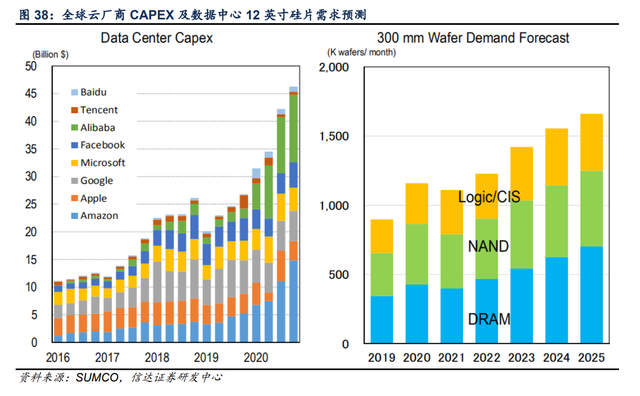The width and height of the screenshot is (640, 396).
Task: Click the 'Logic/CIS' label on wafer chart
Action: (x=489, y=197)
